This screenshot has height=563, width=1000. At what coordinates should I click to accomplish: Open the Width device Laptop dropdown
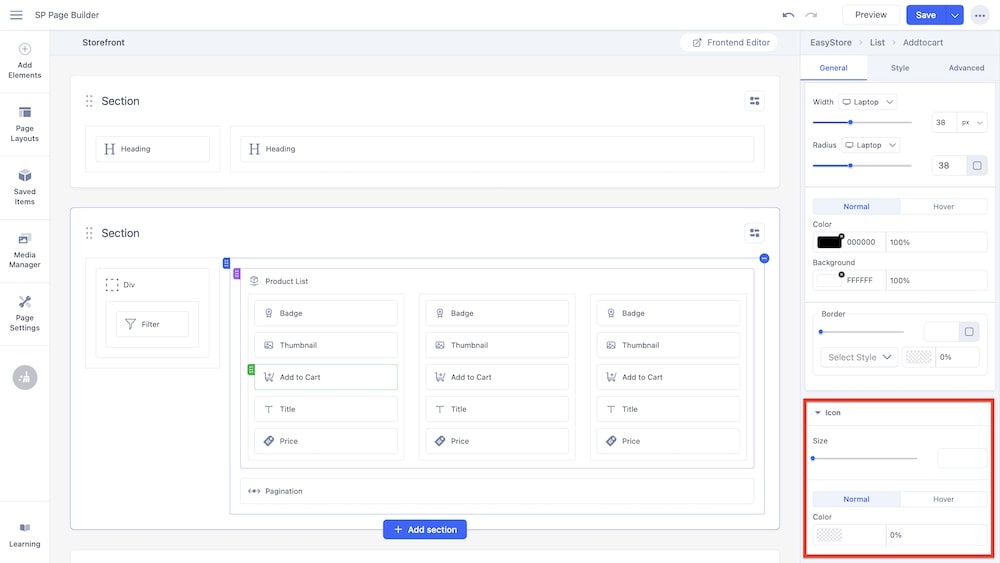867,102
